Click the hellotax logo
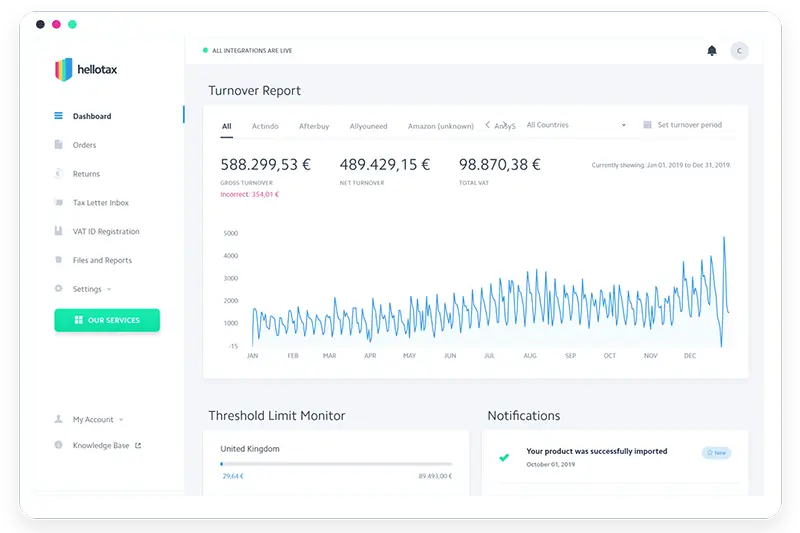Screen dimensions: 800x533 pyautogui.click(x=86, y=69)
